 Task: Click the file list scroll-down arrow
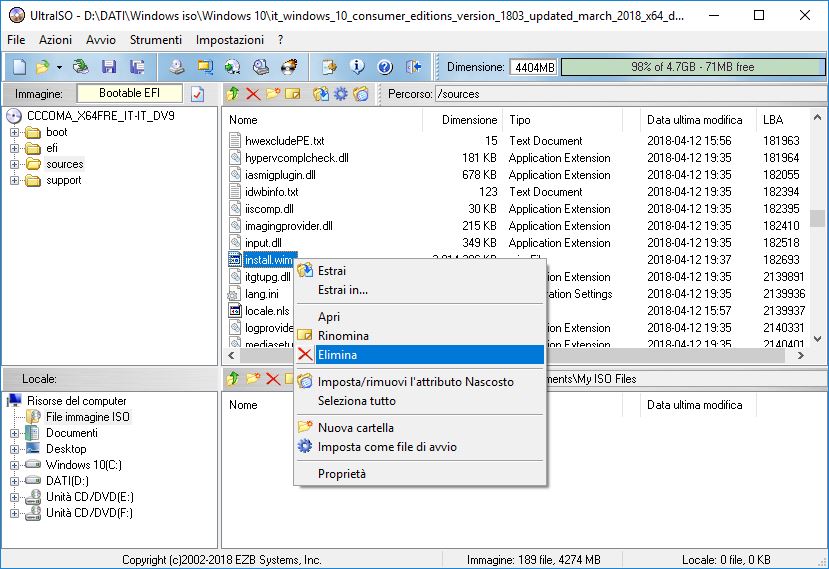(x=817, y=338)
